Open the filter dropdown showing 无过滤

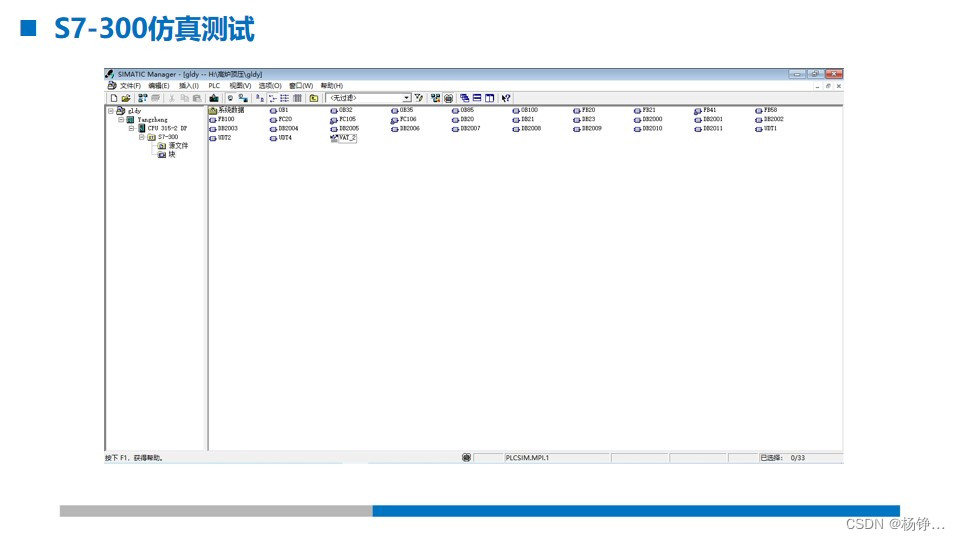tap(368, 98)
